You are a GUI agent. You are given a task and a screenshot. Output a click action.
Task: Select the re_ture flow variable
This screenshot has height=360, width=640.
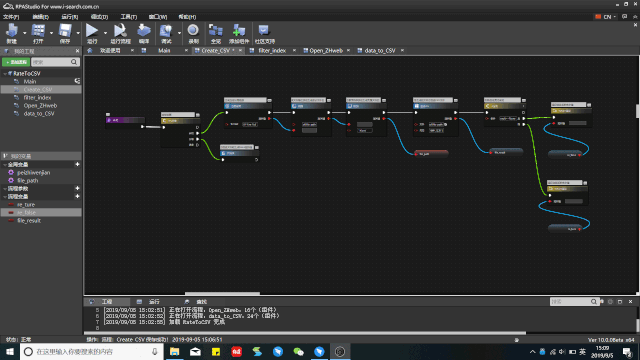tap(26, 204)
